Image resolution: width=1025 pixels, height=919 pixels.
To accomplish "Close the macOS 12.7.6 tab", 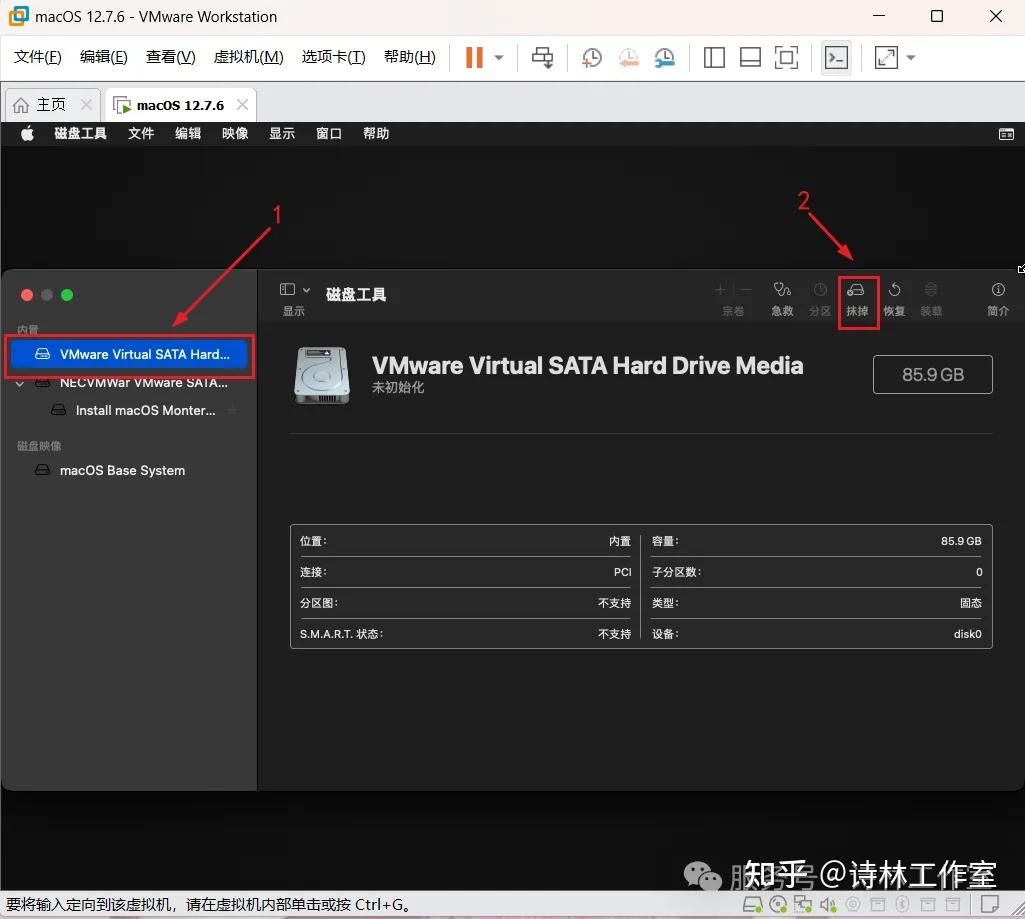I will click(242, 105).
